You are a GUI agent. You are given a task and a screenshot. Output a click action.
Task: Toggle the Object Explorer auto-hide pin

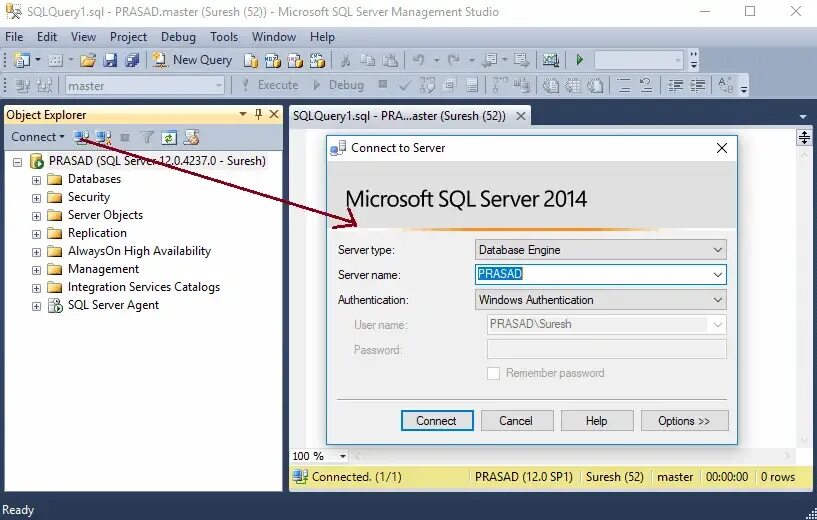(258, 114)
